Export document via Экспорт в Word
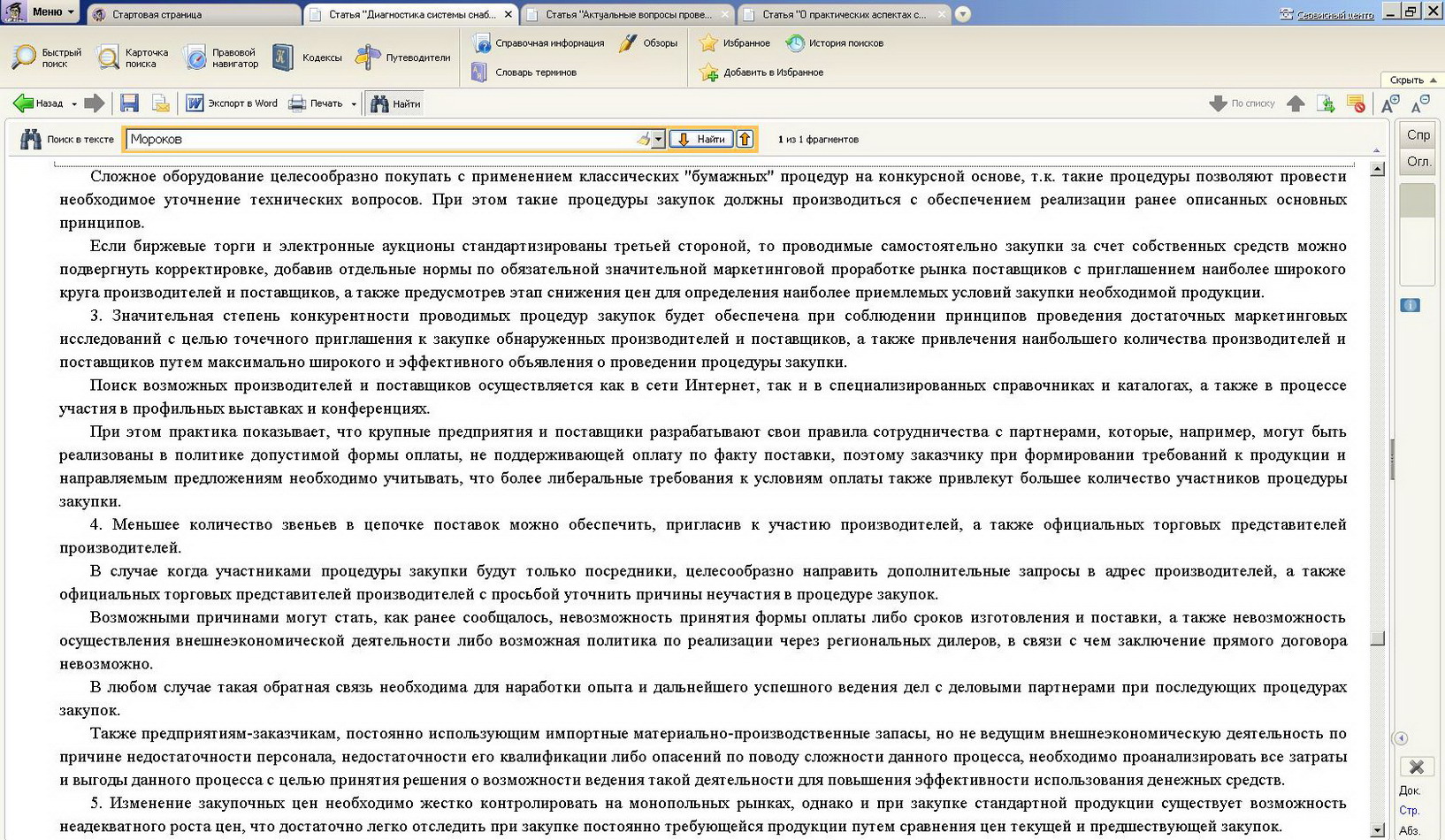Image resolution: width=1445 pixels, height=840 pixels. pyautogui.click(x=232, y=103)
